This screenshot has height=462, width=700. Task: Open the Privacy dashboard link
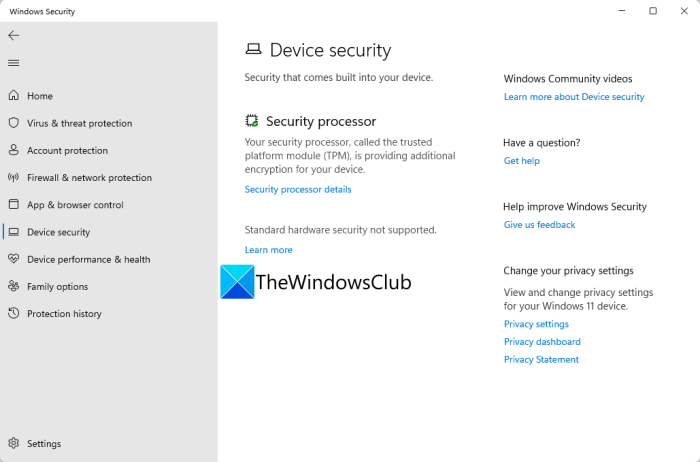(542, 342)
